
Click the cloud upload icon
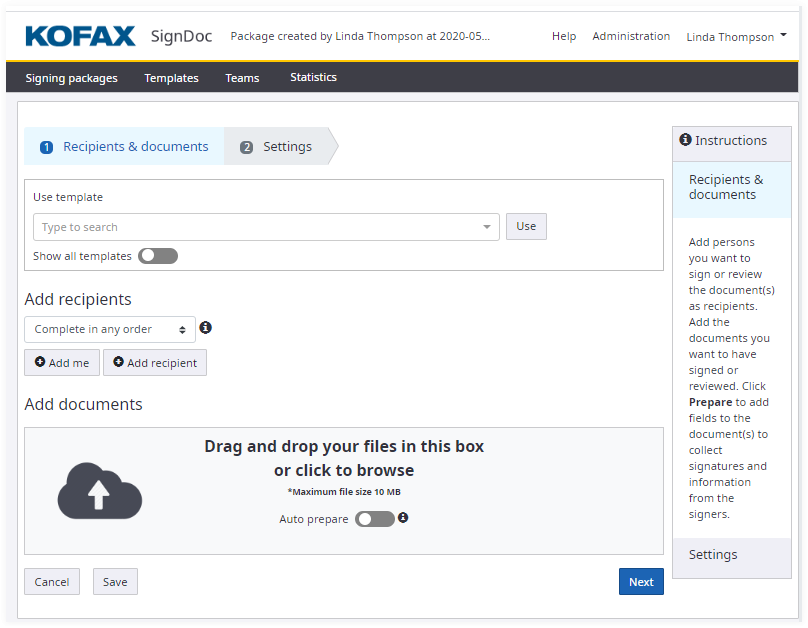pyautogui.click(x=99, y=491)
